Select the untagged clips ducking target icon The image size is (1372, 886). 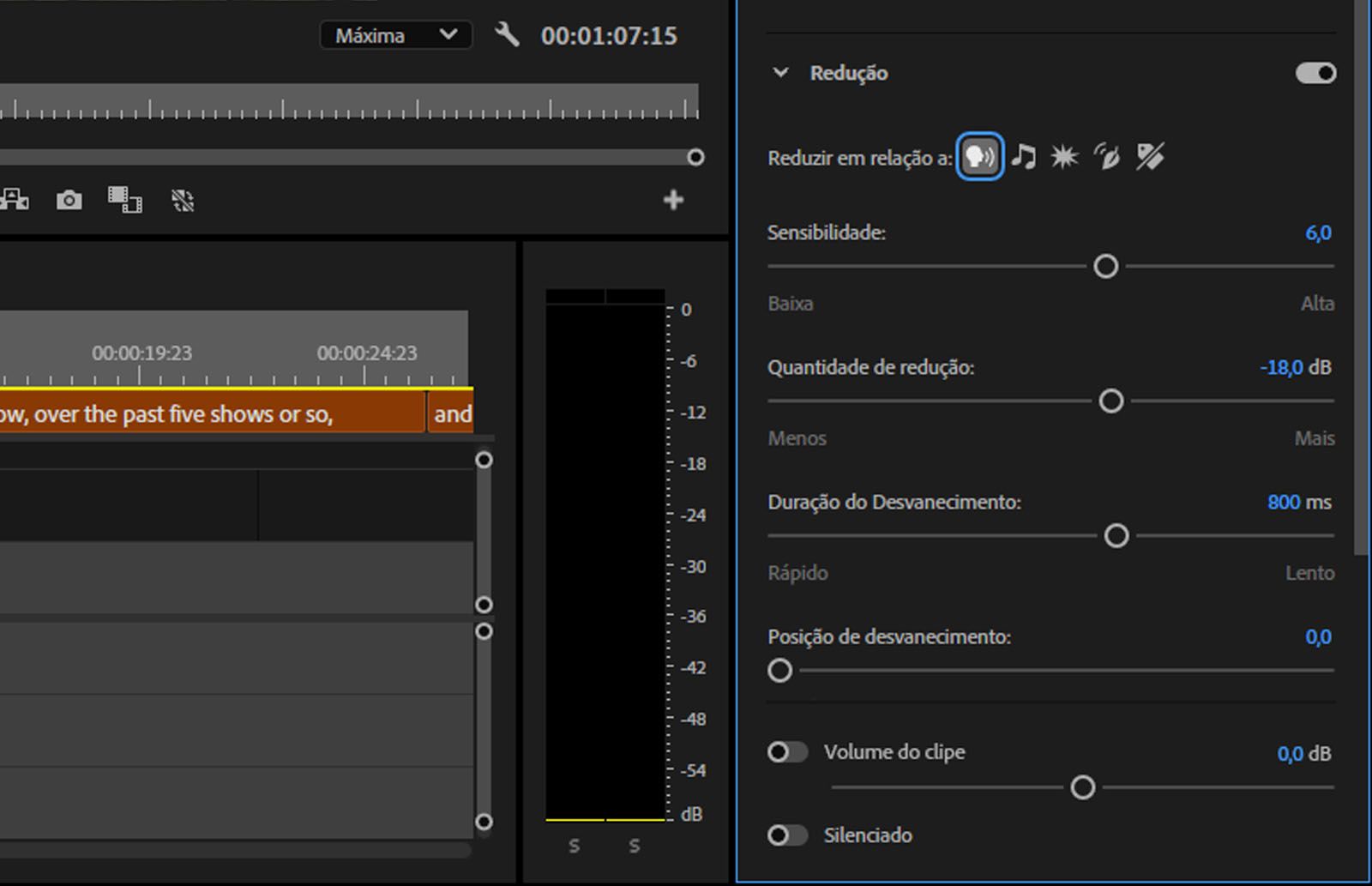pos(1150,156)
